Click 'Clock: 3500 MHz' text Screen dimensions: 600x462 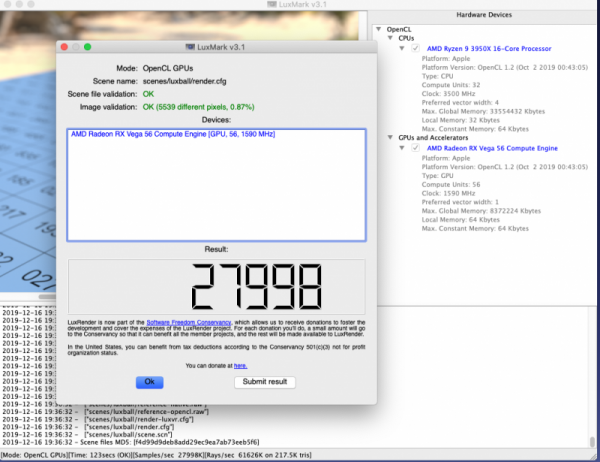[448, 94]
